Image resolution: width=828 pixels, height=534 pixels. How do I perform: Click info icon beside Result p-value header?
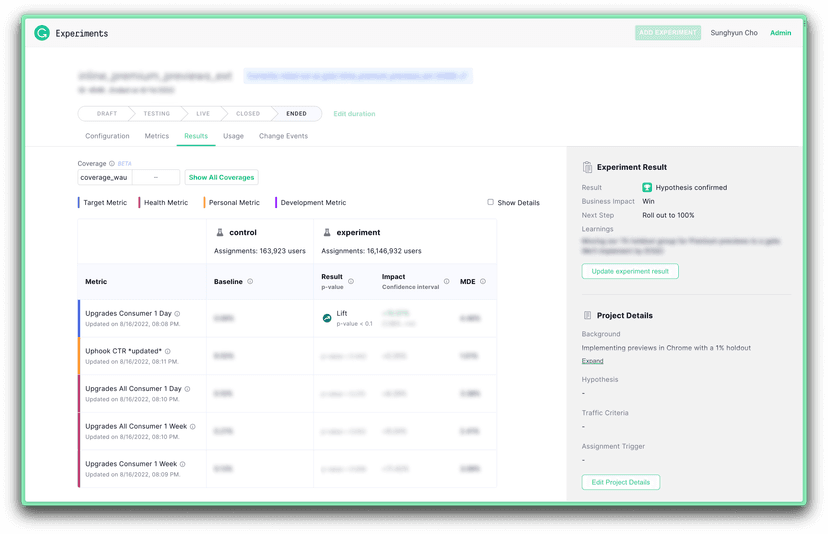[351, 282]
